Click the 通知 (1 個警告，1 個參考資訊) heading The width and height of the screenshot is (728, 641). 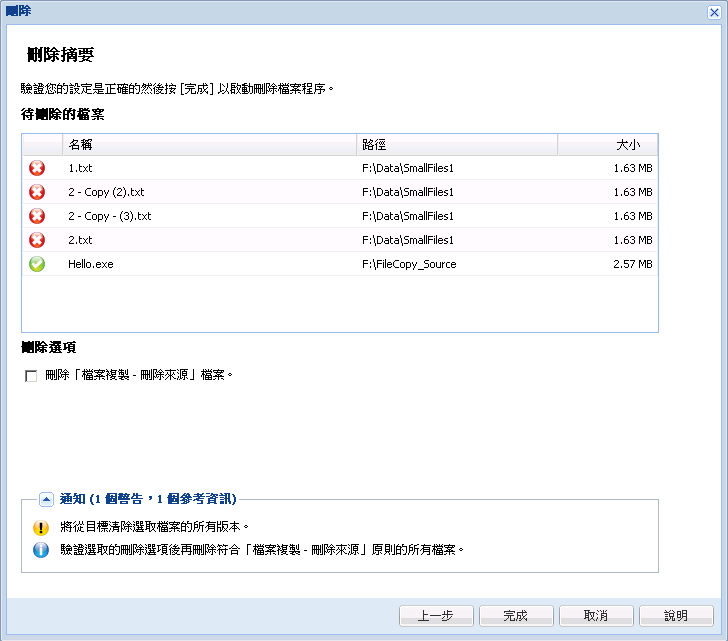148,499
